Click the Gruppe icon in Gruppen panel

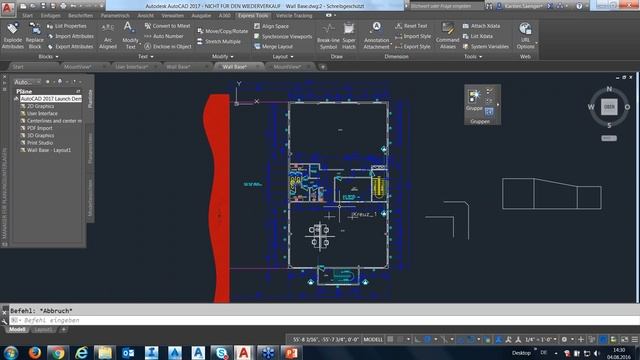coord(474,100)
